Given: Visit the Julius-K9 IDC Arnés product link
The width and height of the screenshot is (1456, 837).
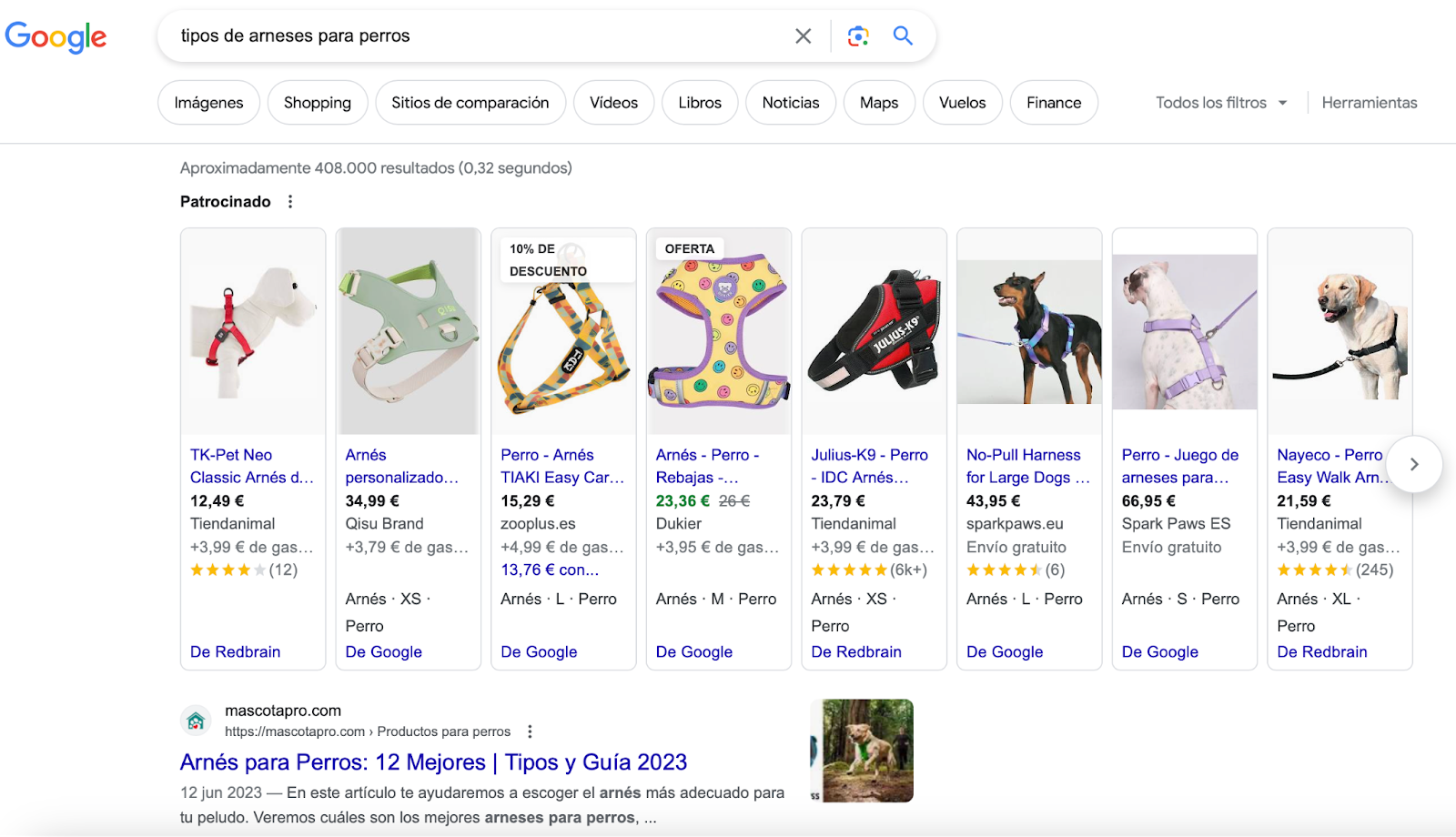Looking at the screenshot, I should point(870,466).
